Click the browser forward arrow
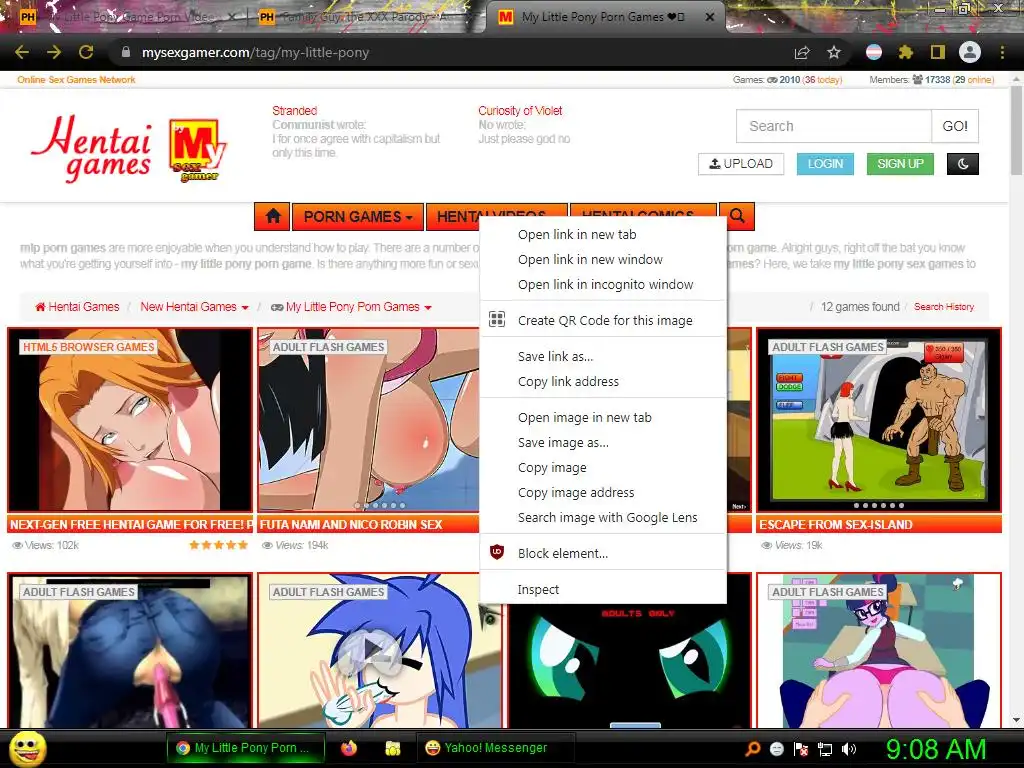 pos(54,52)
